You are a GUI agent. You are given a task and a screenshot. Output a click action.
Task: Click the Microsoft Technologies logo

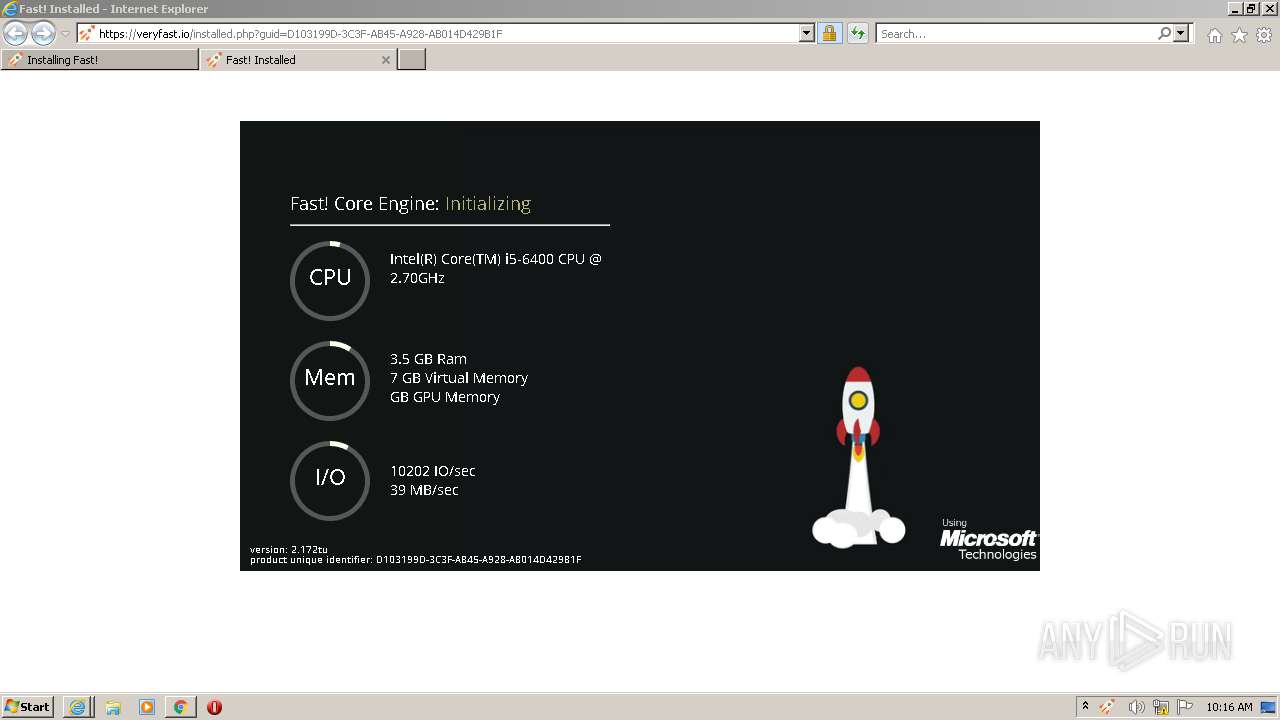(x=988, y=540)
